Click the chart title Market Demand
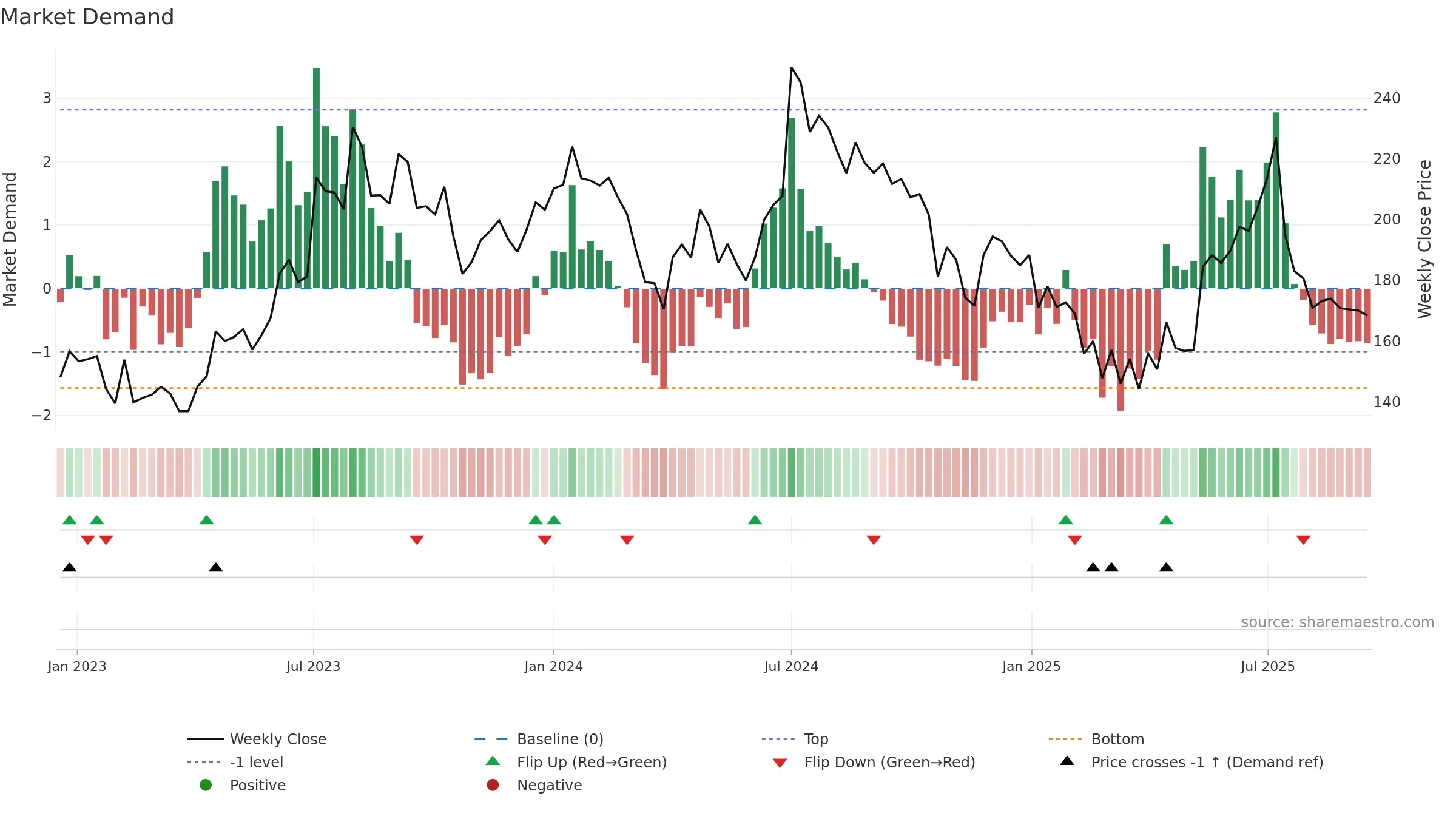 click(x=87, y=16)
